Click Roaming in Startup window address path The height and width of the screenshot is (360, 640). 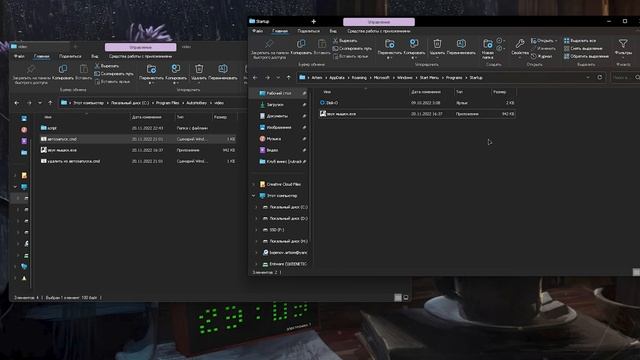pyautogui.click(x=359, y=78)
